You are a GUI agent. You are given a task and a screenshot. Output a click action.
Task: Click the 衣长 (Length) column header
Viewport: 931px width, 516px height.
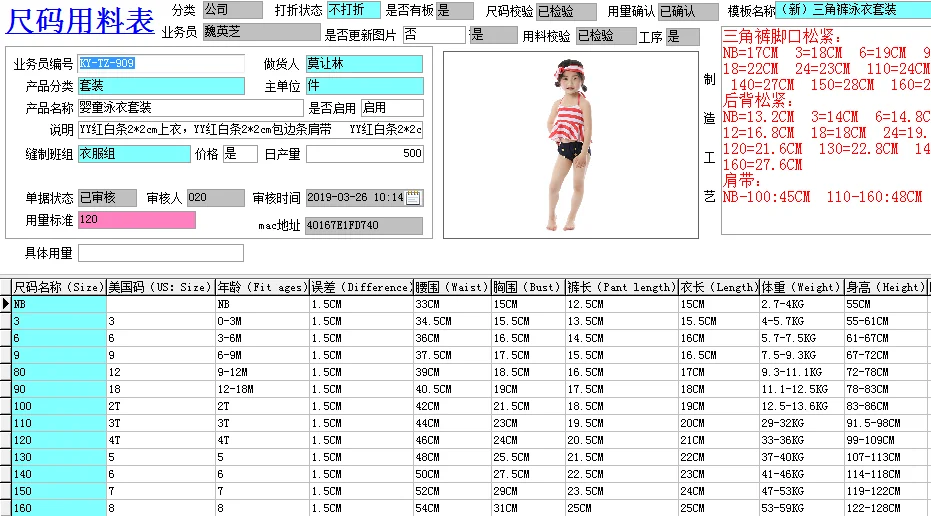click(718, 287)
